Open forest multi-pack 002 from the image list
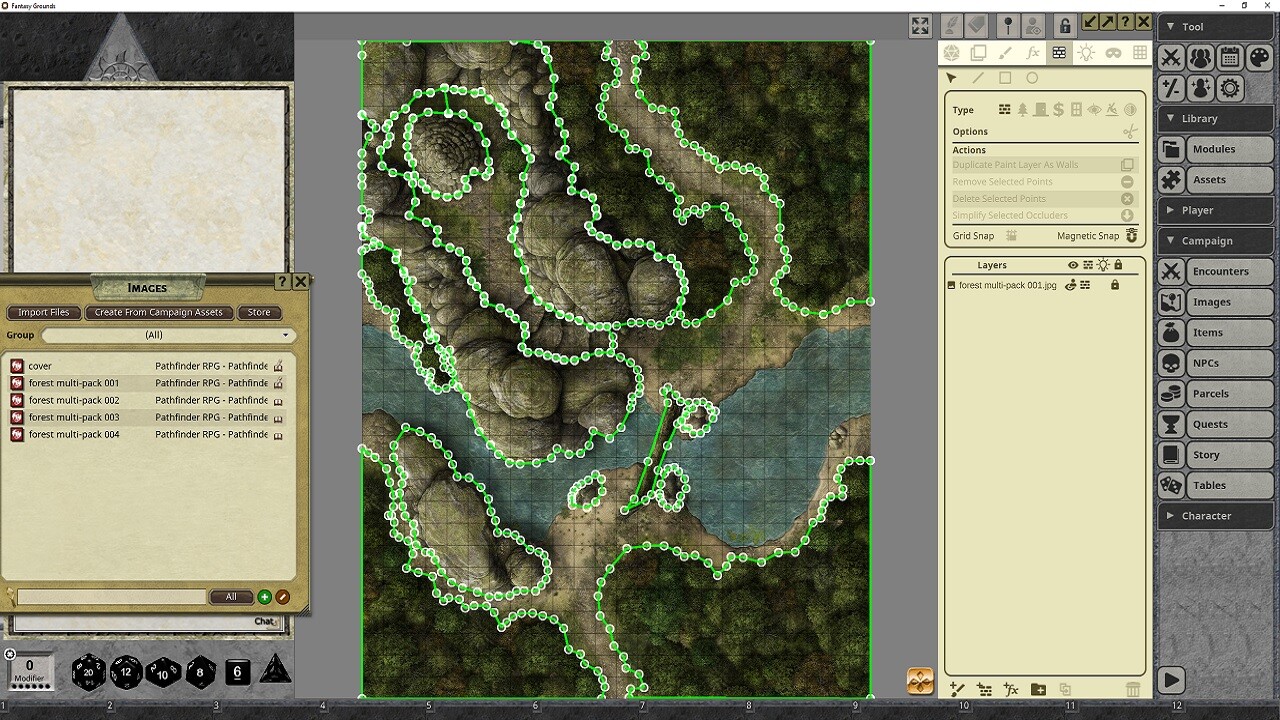Viewport: 1280px width, 720px height. tap(75, 400)
